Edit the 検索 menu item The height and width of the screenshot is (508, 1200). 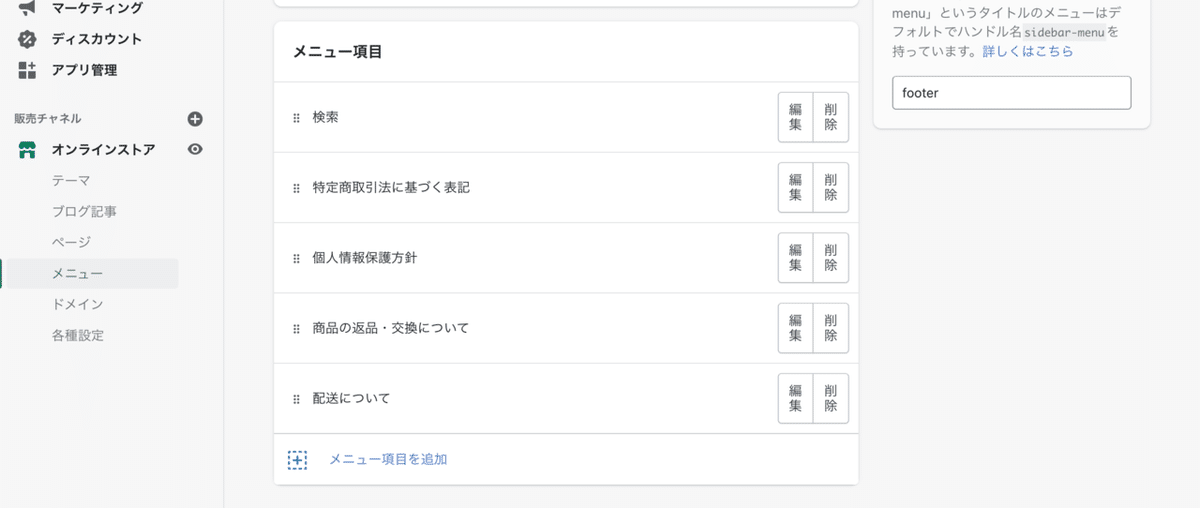(796, 118)
